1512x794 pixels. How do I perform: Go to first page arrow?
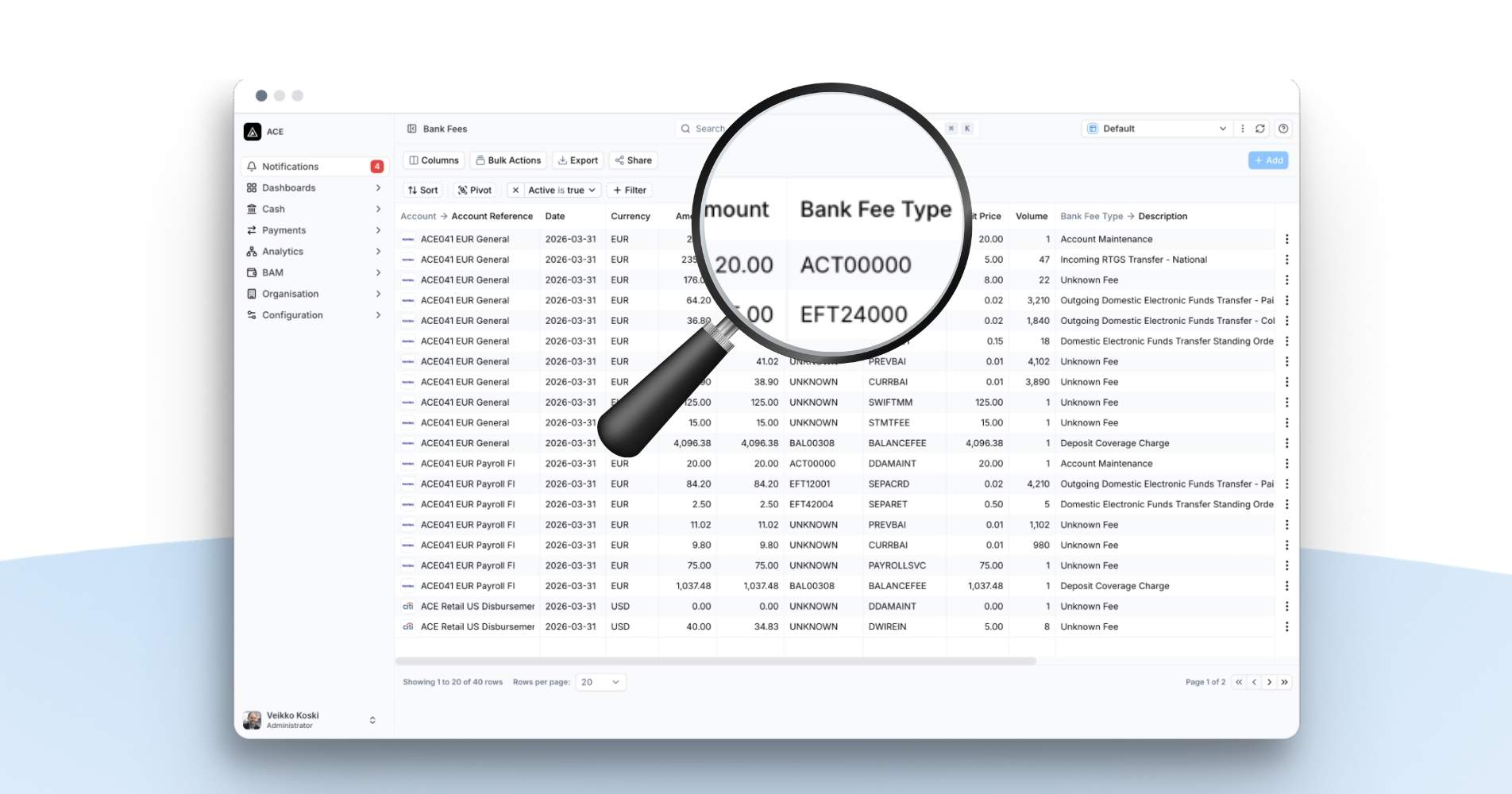1239,682
